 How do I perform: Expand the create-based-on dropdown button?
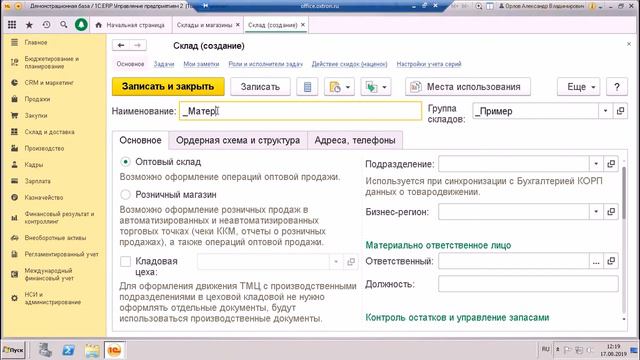pyautogui.click(x=339, y=87)
